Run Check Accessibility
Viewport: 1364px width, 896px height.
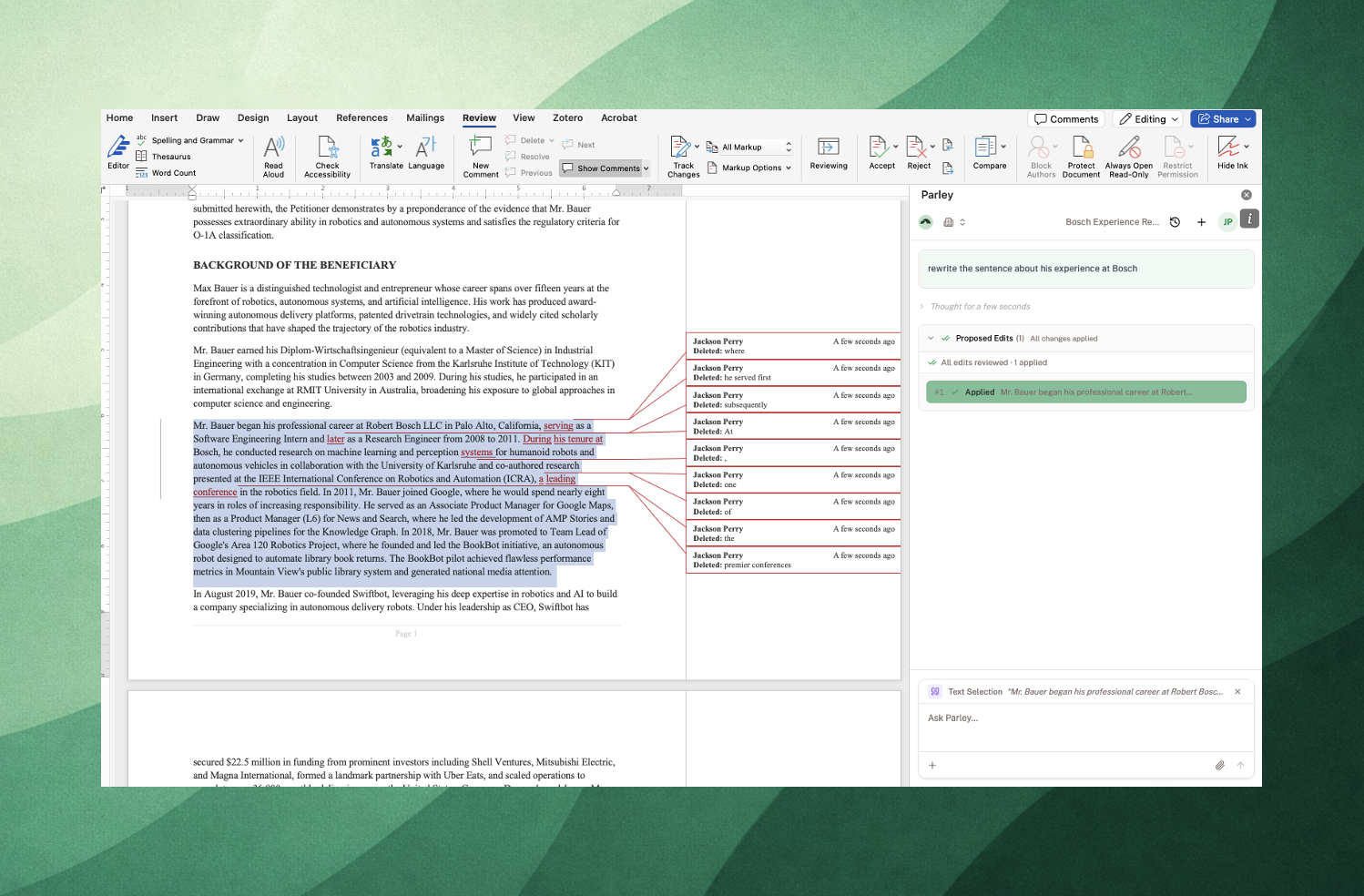327,157
